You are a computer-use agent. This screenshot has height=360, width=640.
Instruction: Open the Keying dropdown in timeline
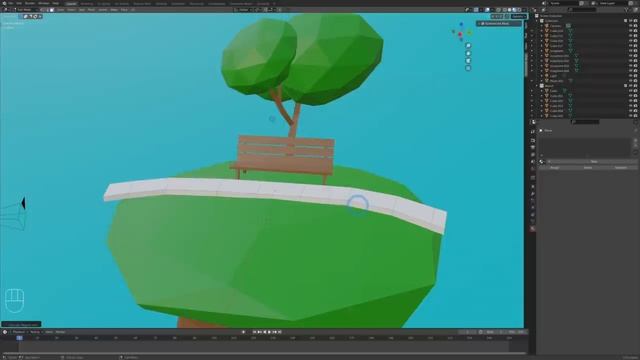[36, 332]
